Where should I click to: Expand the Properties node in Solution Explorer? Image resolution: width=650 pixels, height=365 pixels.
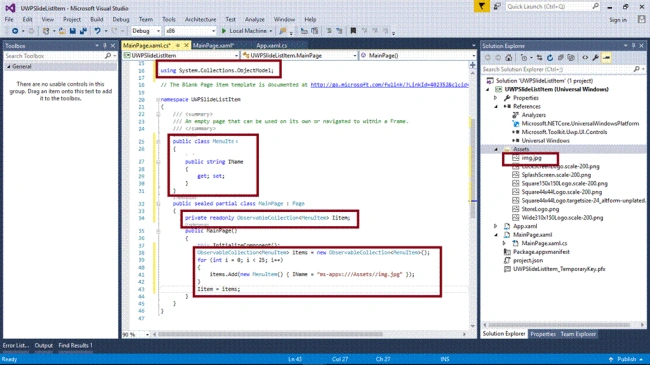(496, 98)
